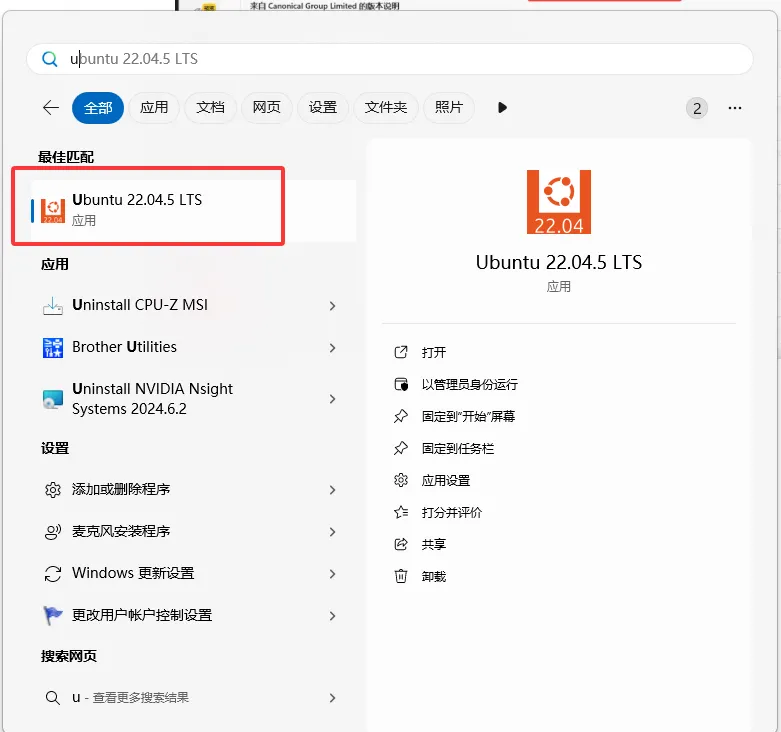Expand the chevron for 麦克风安装程序

(332, 532)
